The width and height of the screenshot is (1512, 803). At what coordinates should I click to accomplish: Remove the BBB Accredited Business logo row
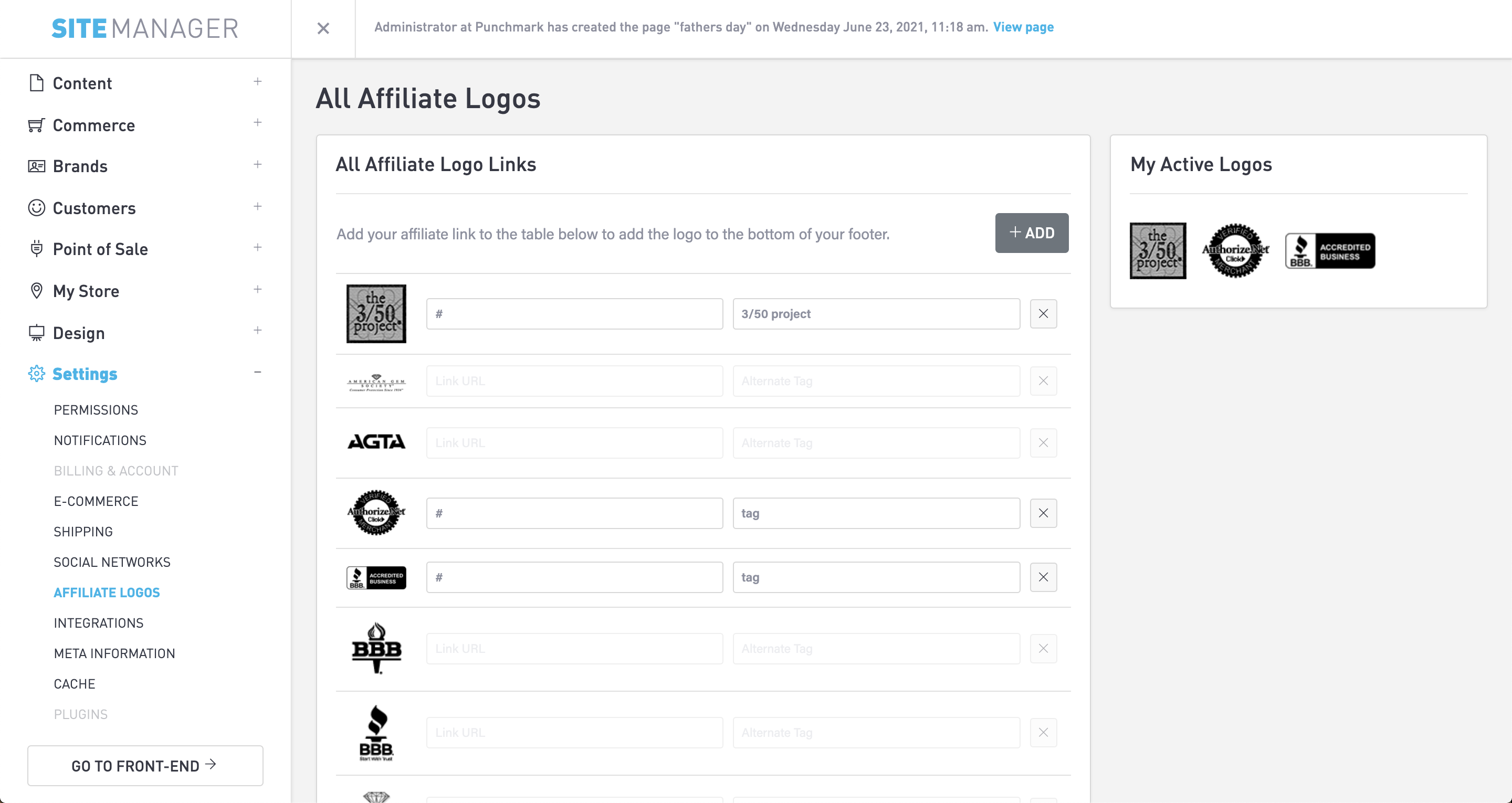[x=1043, y=577]
